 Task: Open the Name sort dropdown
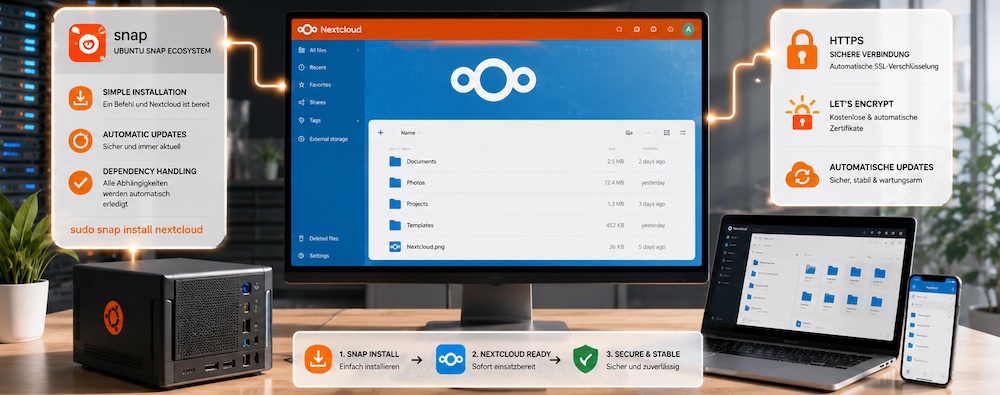(x=410, y=133)
